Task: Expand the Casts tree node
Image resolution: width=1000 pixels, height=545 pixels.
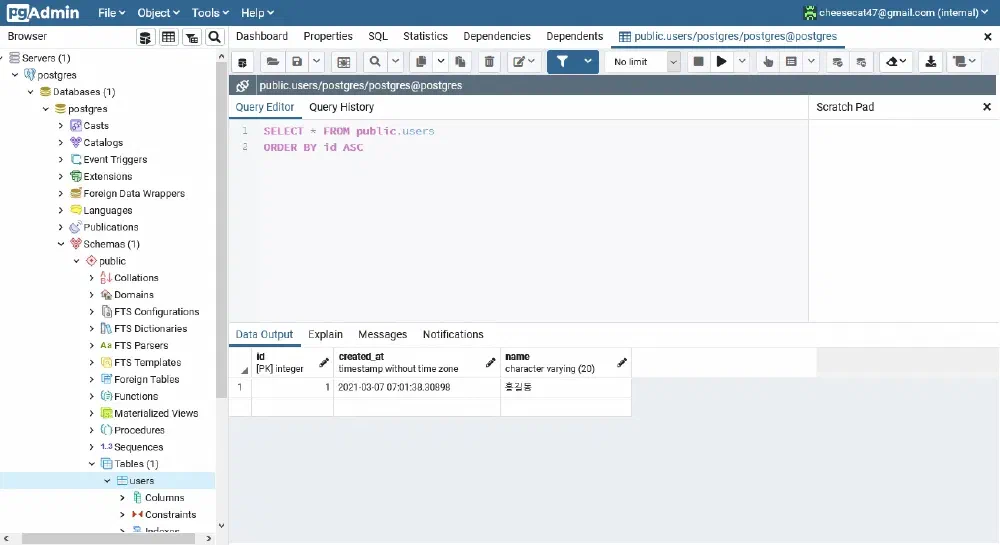Action: coord(61,126)
